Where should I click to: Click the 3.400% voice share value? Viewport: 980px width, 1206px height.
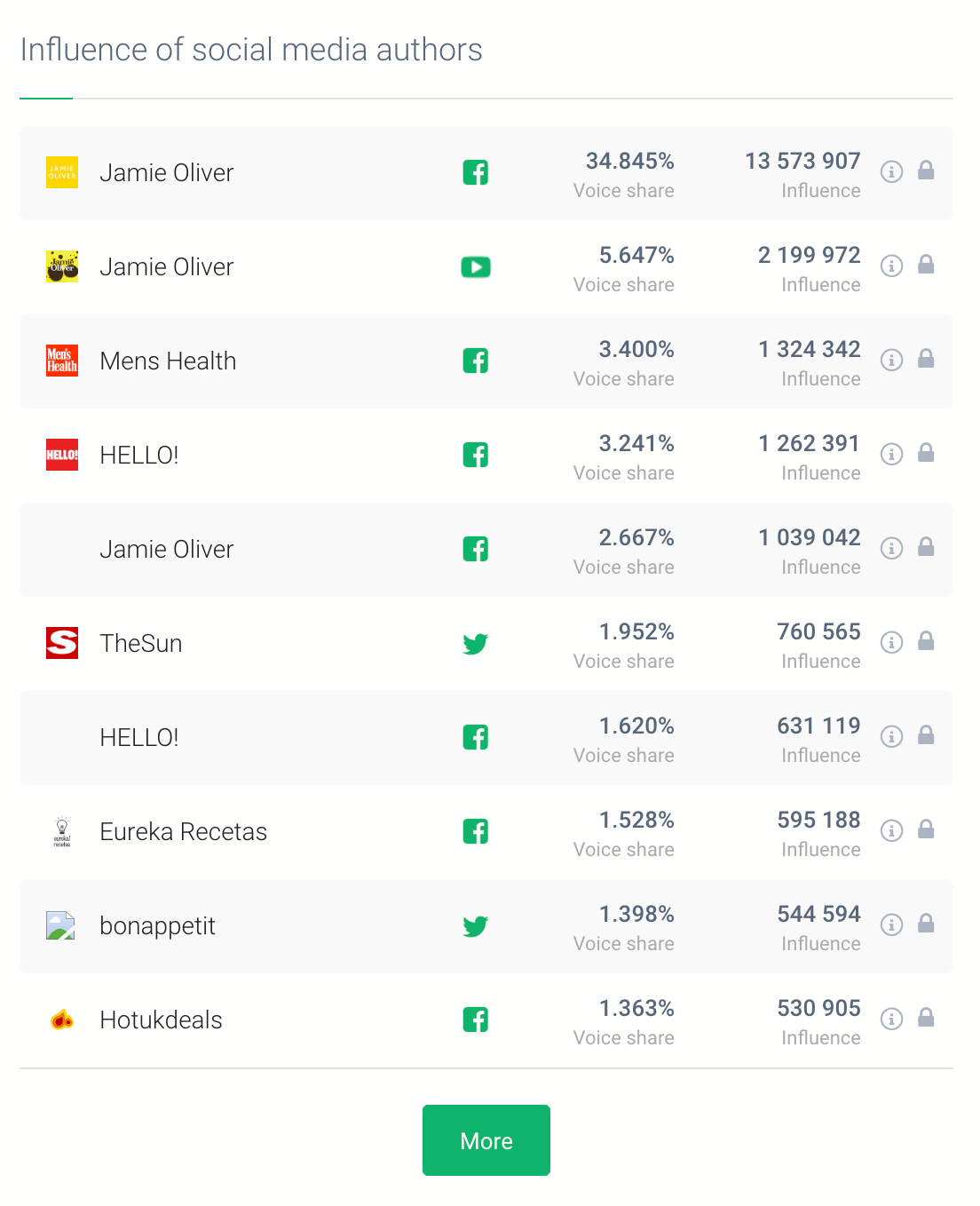tap(636, 349)
